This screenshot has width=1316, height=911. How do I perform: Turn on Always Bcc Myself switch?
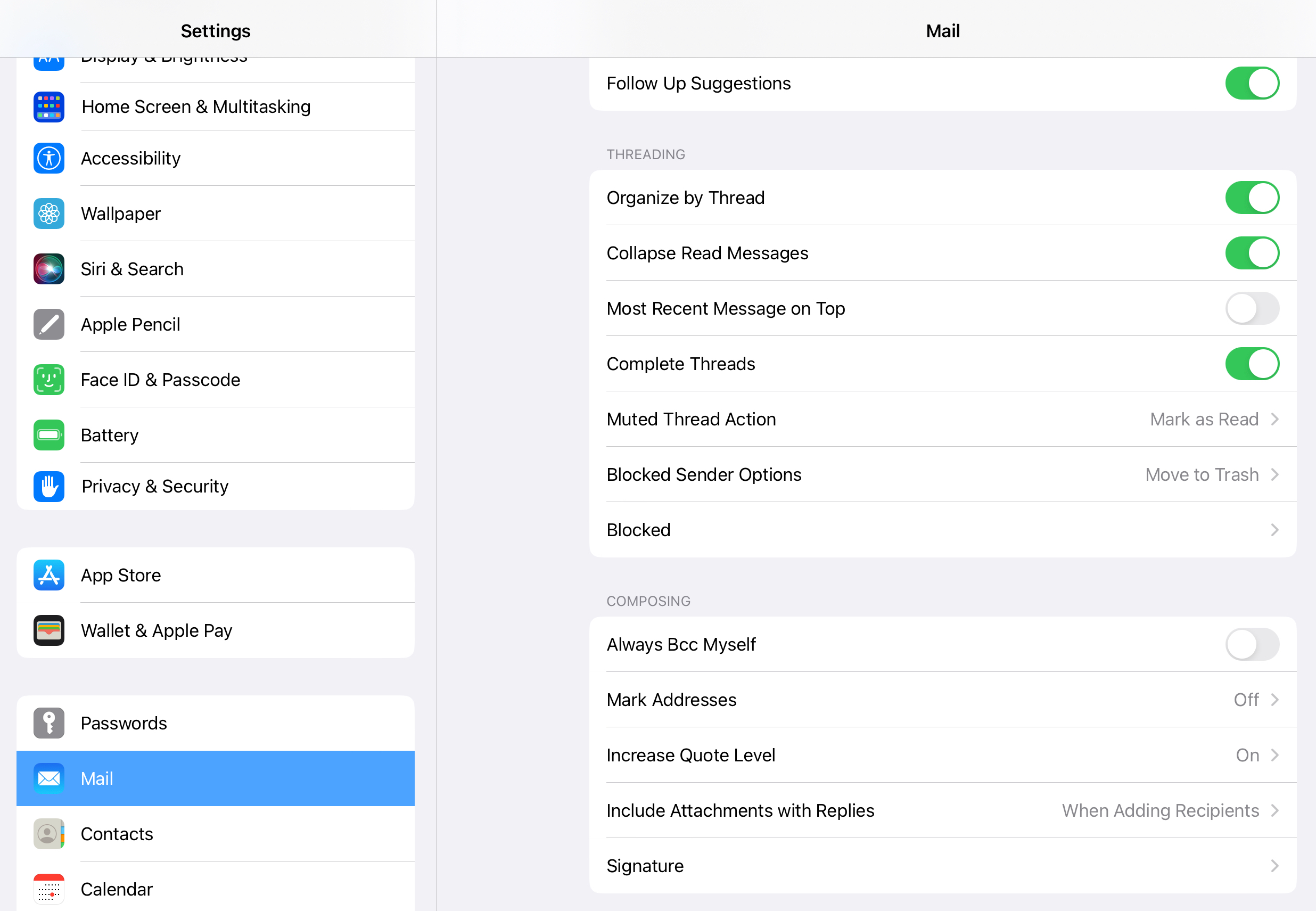[x=1252, y=644]
